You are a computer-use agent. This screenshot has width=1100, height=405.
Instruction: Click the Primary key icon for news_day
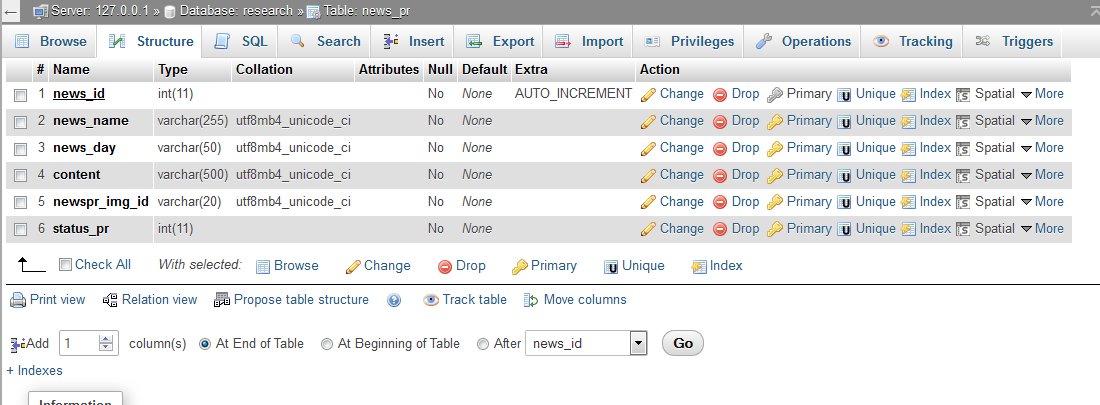coord(775,148)
